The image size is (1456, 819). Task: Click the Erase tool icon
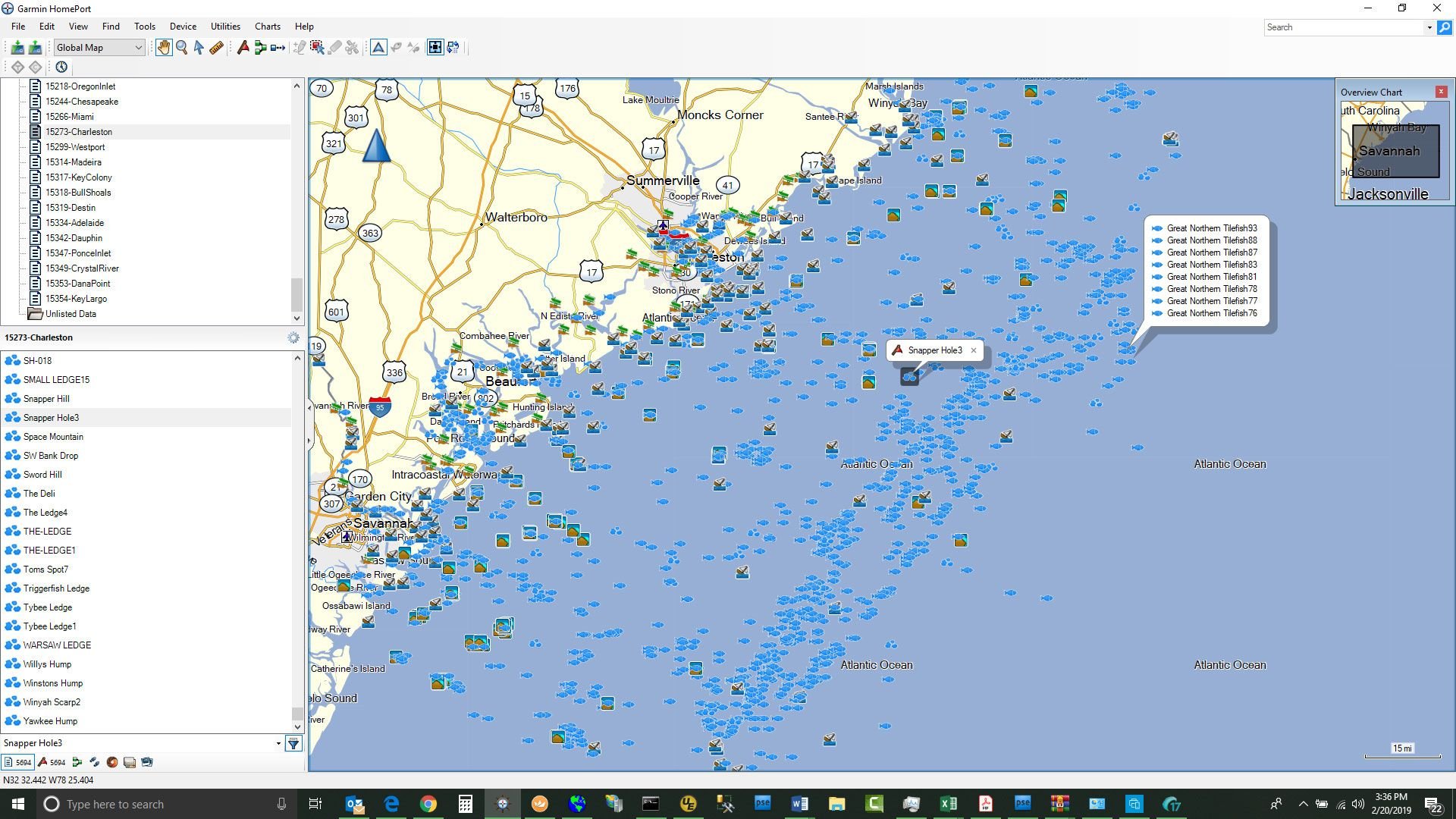click(x=334, y=48)
